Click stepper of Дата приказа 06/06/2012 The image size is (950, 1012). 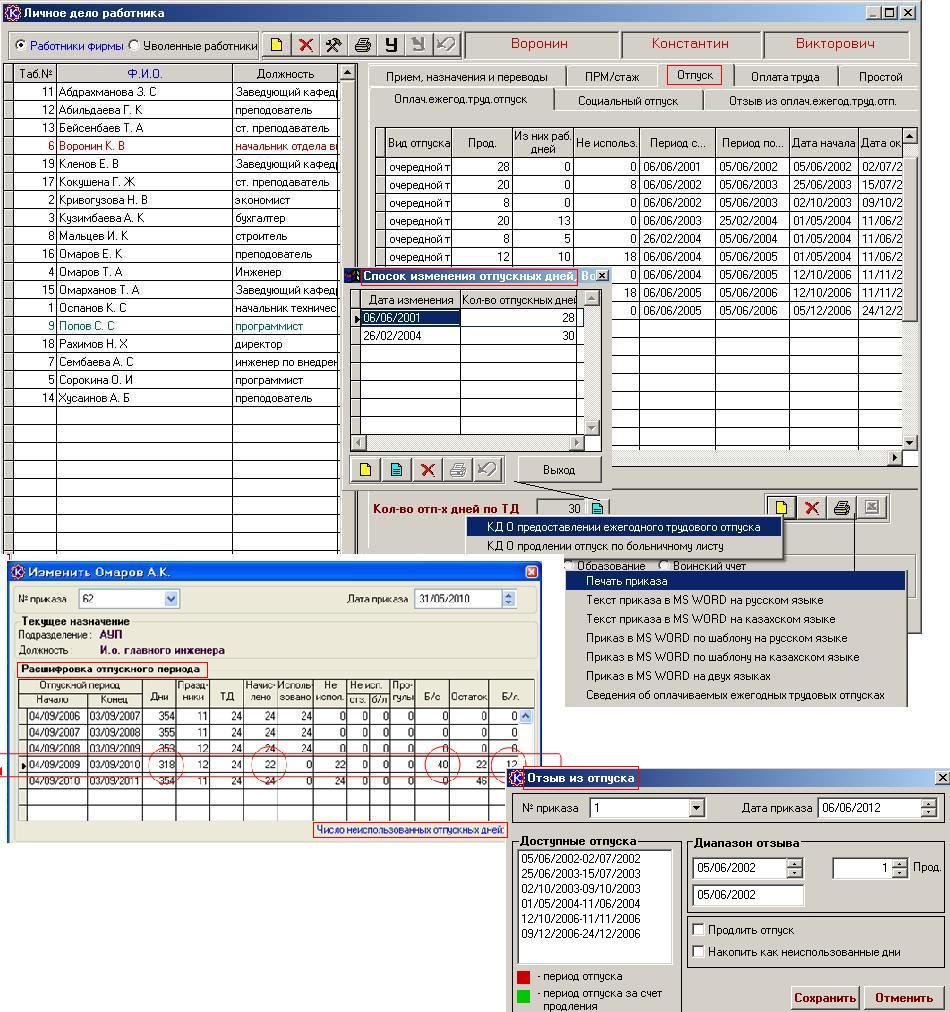pyautogui.click(x=929, y=807)
